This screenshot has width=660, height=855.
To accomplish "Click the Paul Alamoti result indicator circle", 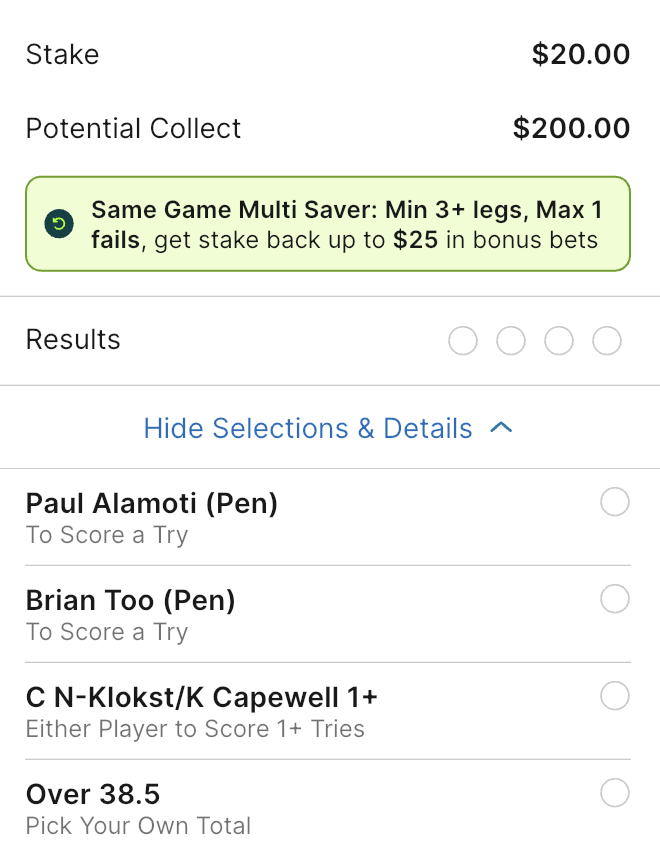I will pyautogui.click(x=615, y=502).
